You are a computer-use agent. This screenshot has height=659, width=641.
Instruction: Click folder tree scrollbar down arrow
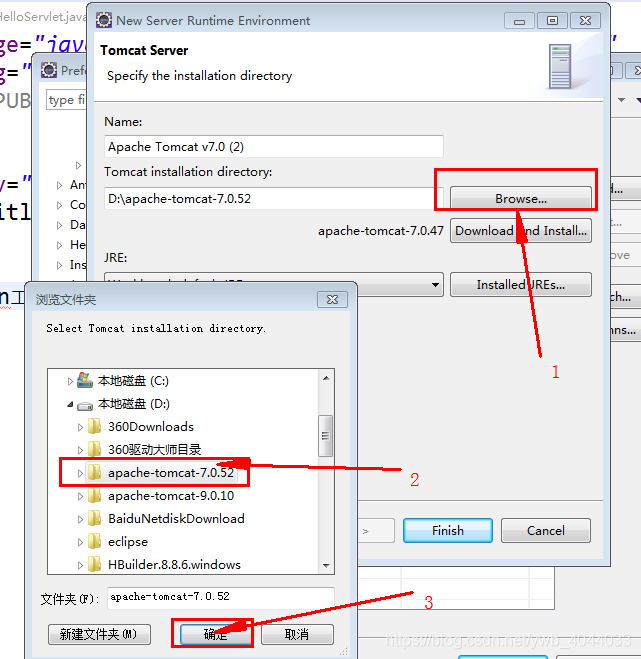[326, 566]
